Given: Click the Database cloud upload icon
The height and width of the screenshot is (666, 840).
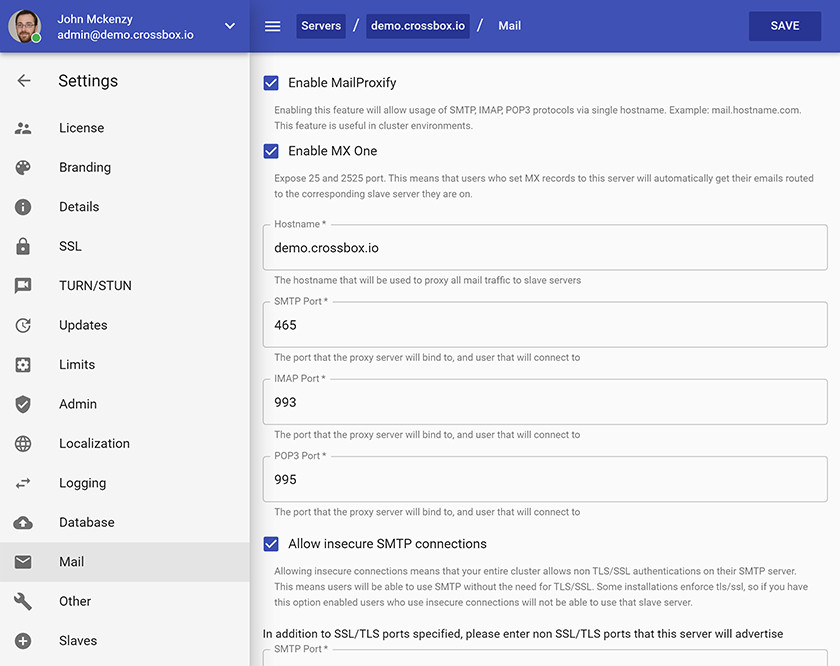Looking at the screenshot, I should pos(23,523).
